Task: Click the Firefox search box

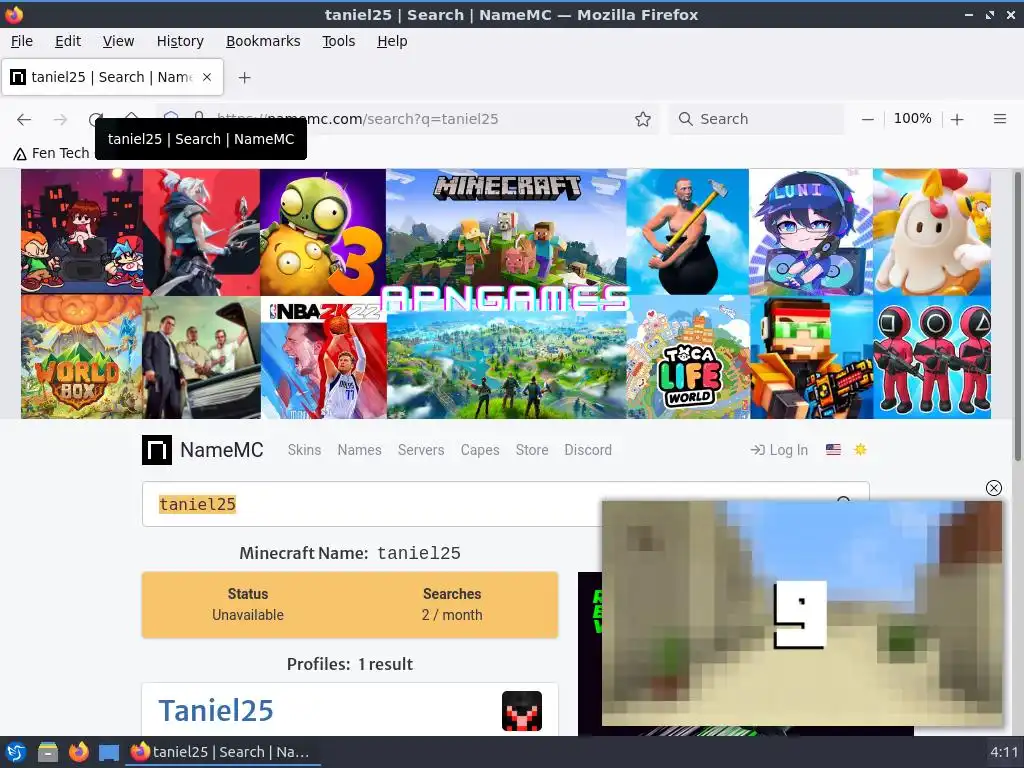Action: (x=757, y=119)
